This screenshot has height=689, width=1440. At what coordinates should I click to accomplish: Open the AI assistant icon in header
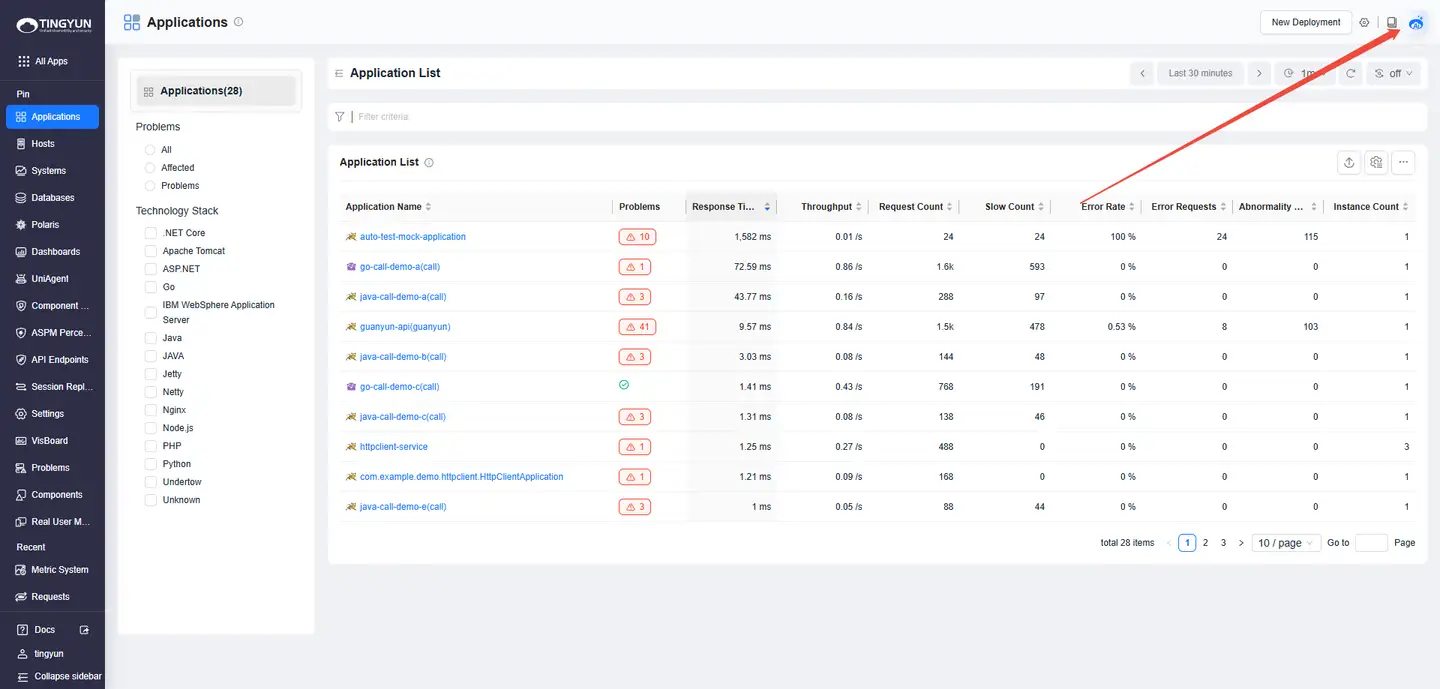click(1416, 22)
